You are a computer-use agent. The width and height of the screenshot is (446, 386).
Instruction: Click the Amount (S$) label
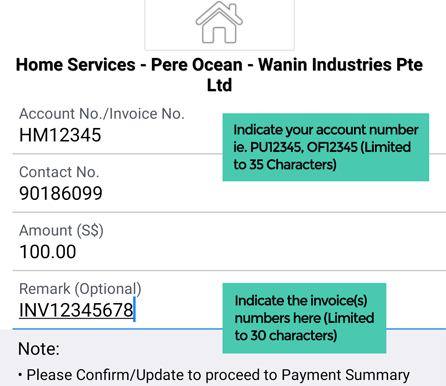(61, 231)
